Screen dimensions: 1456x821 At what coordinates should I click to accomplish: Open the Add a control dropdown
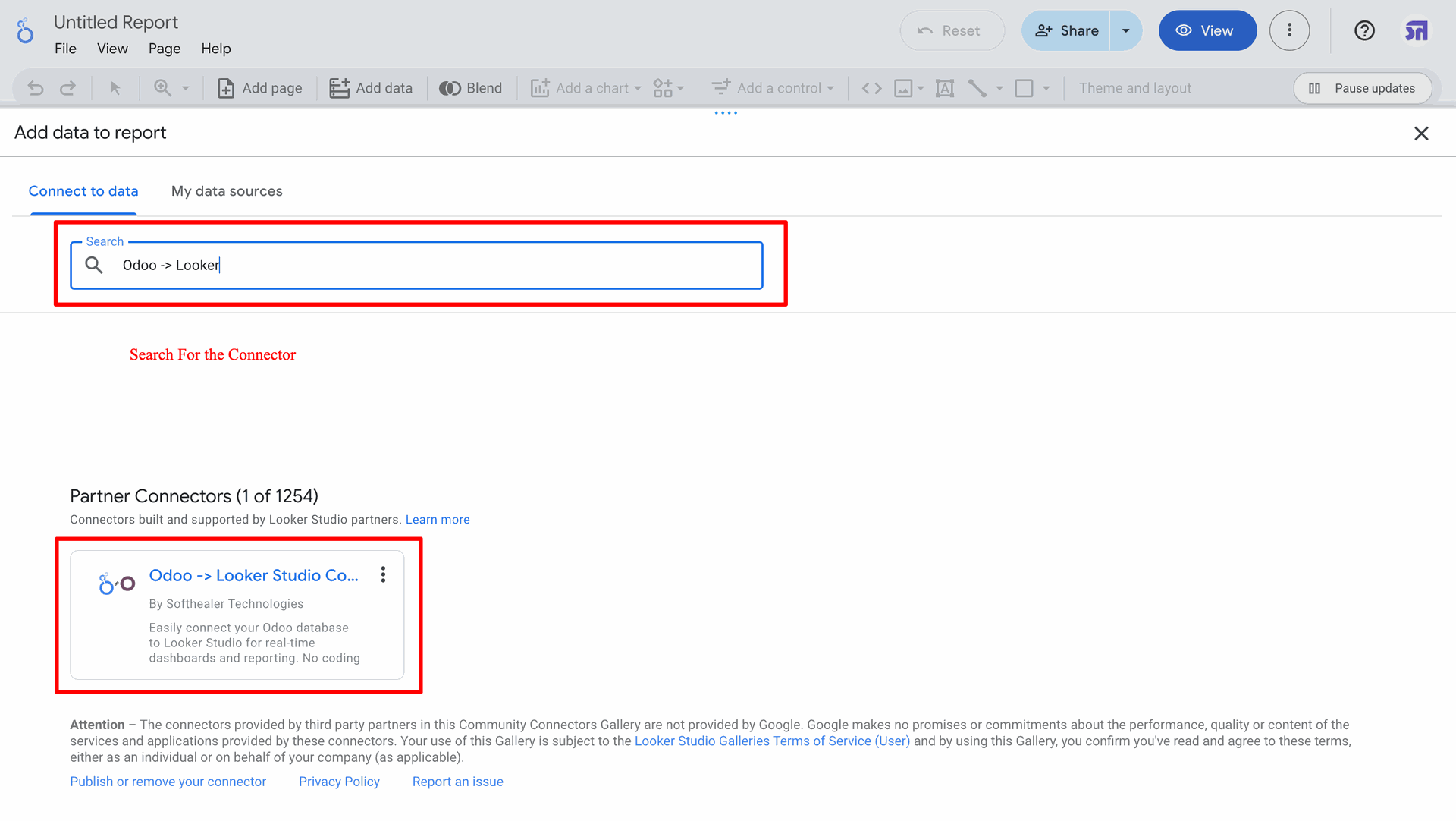(x=773, y=88)
